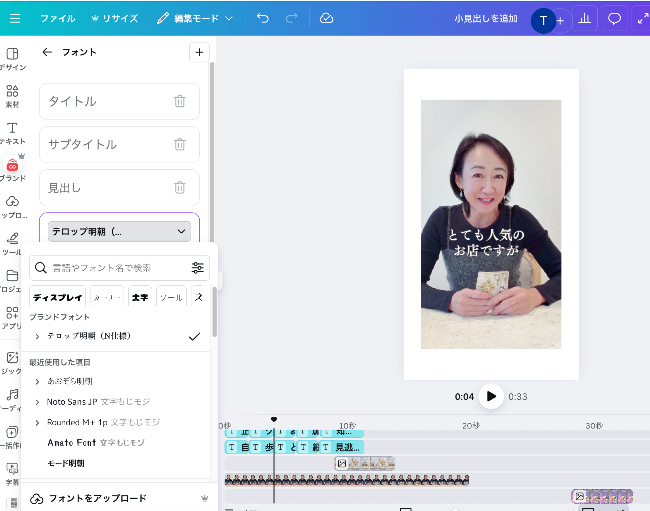Open the テロップ明朝 font dropdown
The image size is (650, 511).
pos(119,231)
